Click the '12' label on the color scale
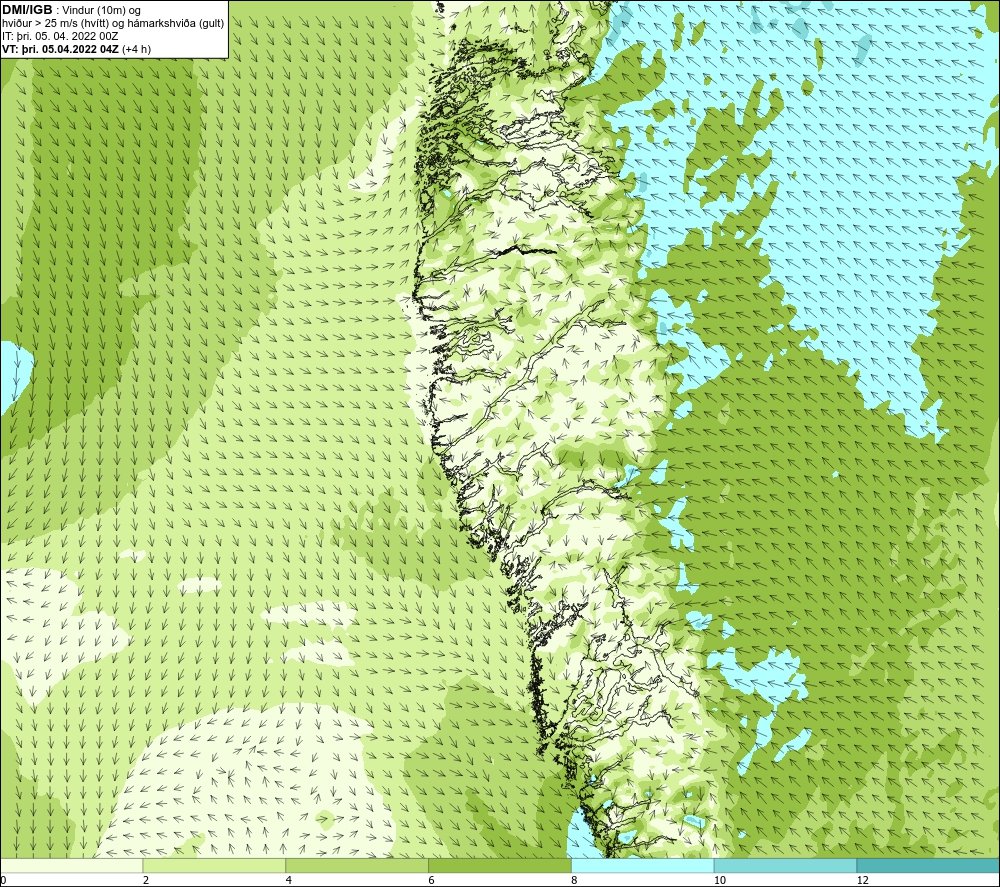The height and width of the screenshot is (887, 1000). tap(863, 880)
